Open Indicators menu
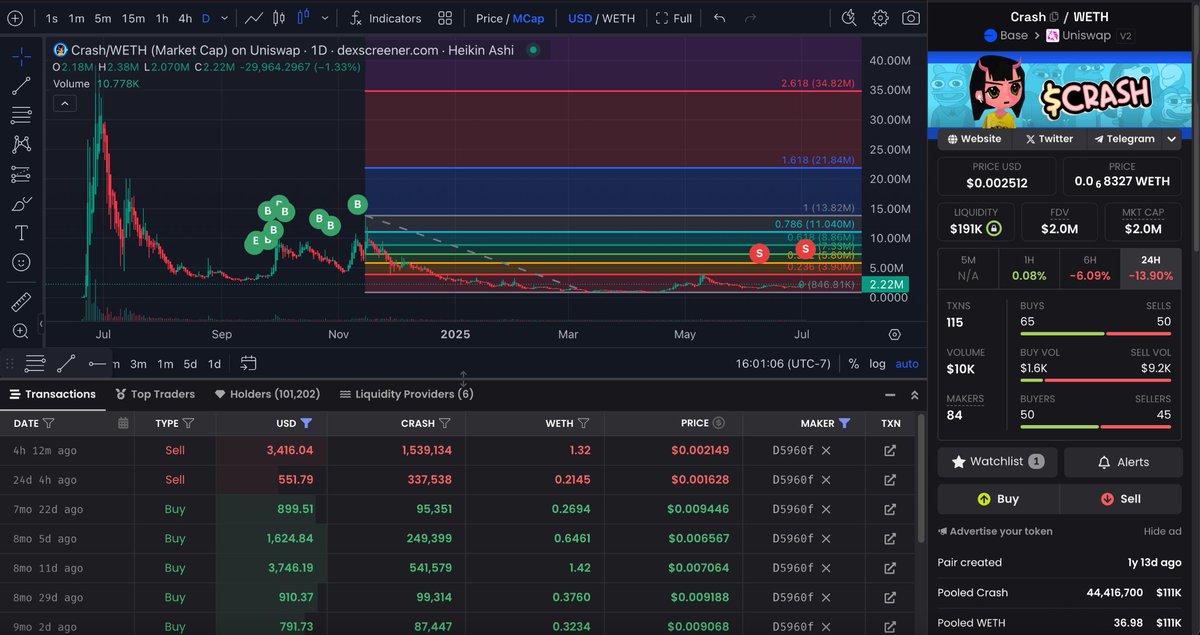Image resolution: width=1200 pixels, height=635 pixels. tap(386, 18)
